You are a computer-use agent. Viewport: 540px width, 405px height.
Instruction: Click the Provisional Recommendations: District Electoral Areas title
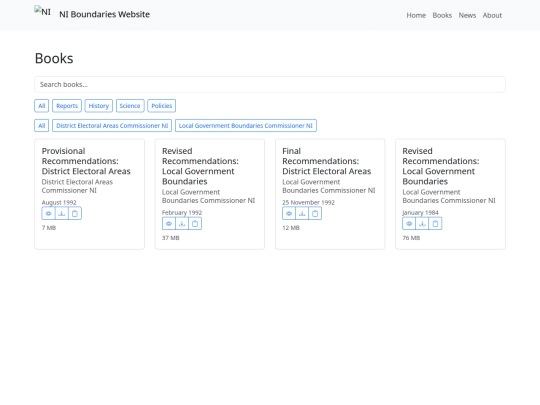click(86, 161)
